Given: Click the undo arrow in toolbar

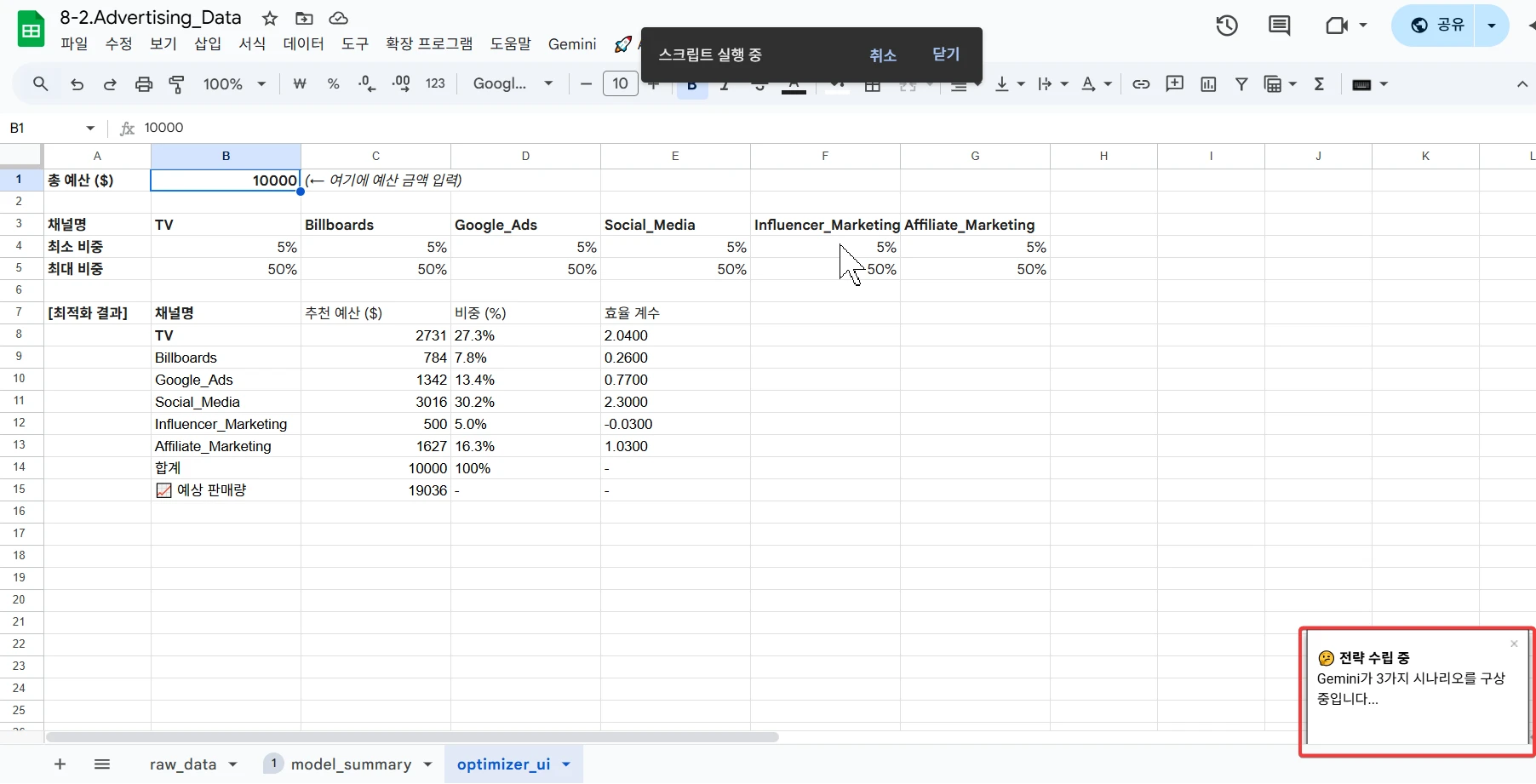Looking at the screenshot, I should (x=77, y=84).
